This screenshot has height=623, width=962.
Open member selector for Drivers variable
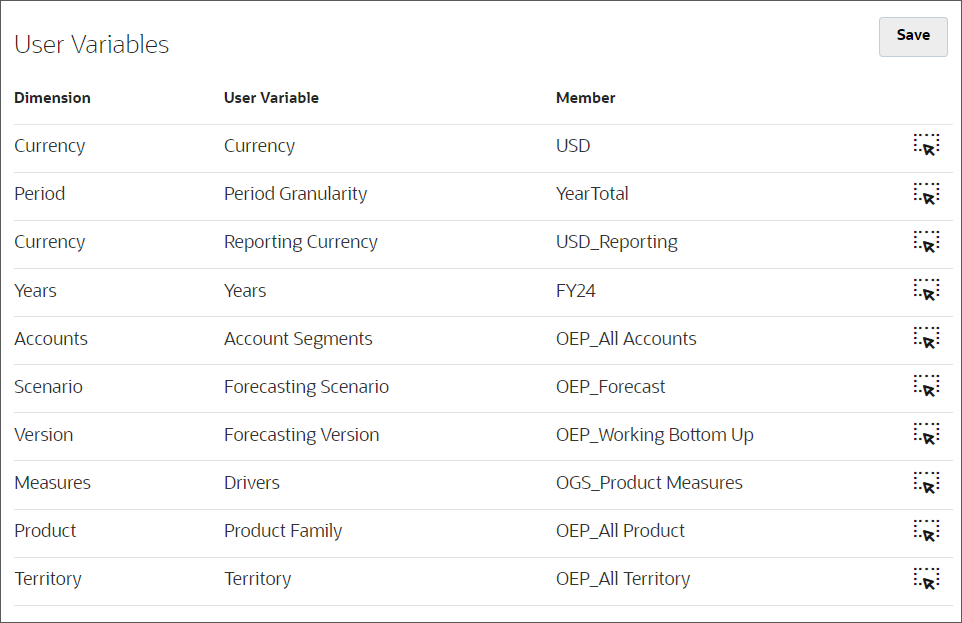coord(928,483)
